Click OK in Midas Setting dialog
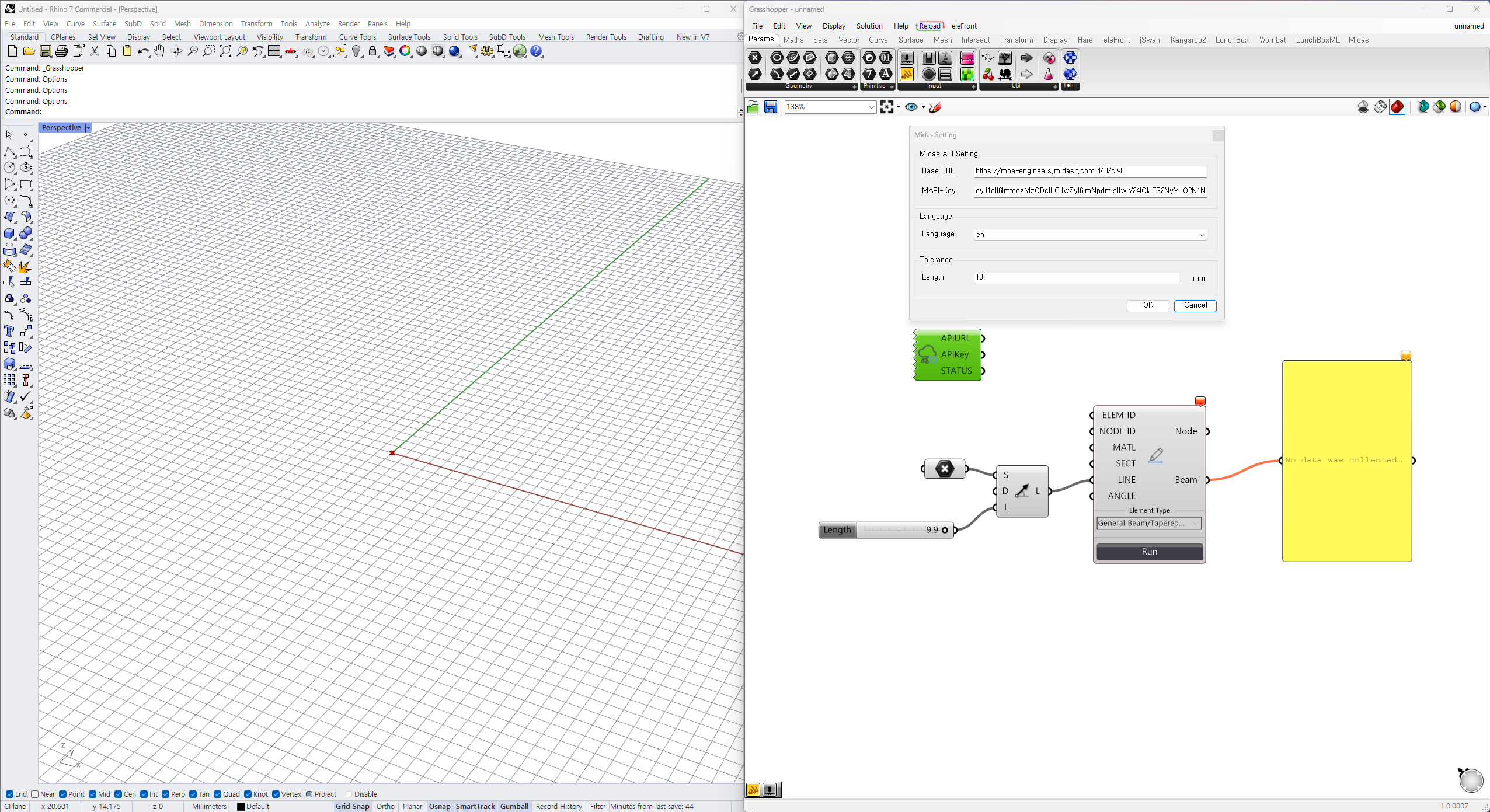 (x=1148, y=305)
